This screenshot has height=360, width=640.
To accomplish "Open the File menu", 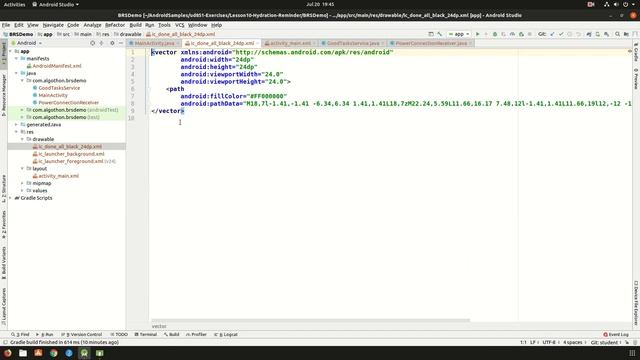I will tap(6, 25).
